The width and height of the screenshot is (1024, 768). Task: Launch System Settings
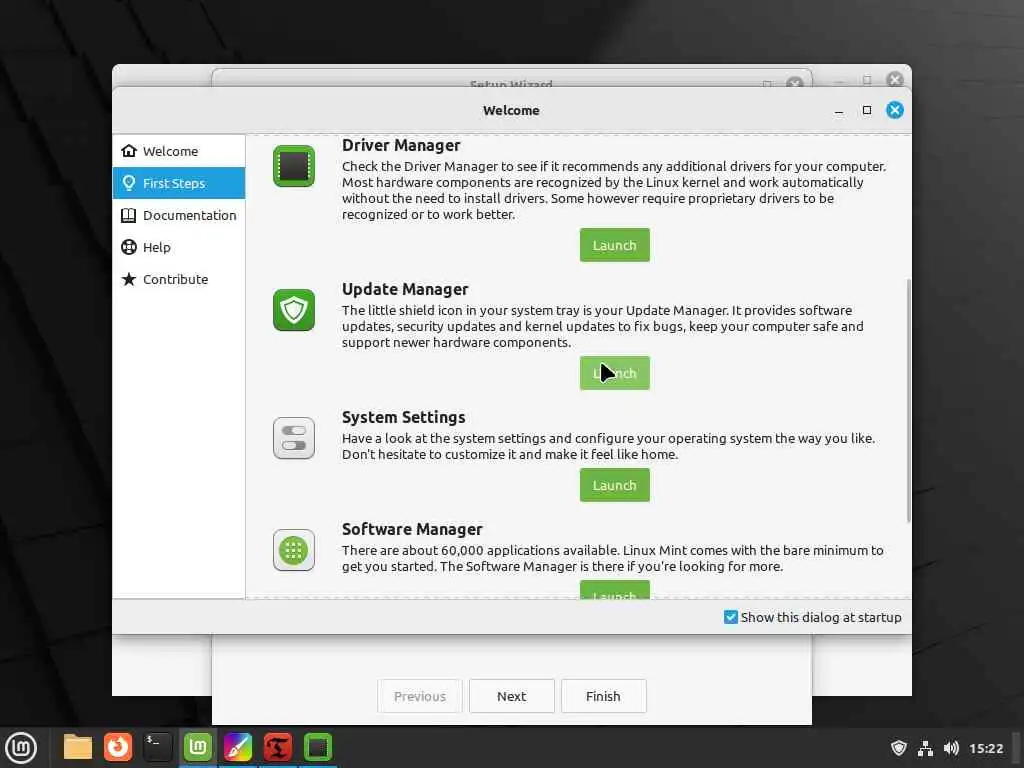click(x=615, y=485)
